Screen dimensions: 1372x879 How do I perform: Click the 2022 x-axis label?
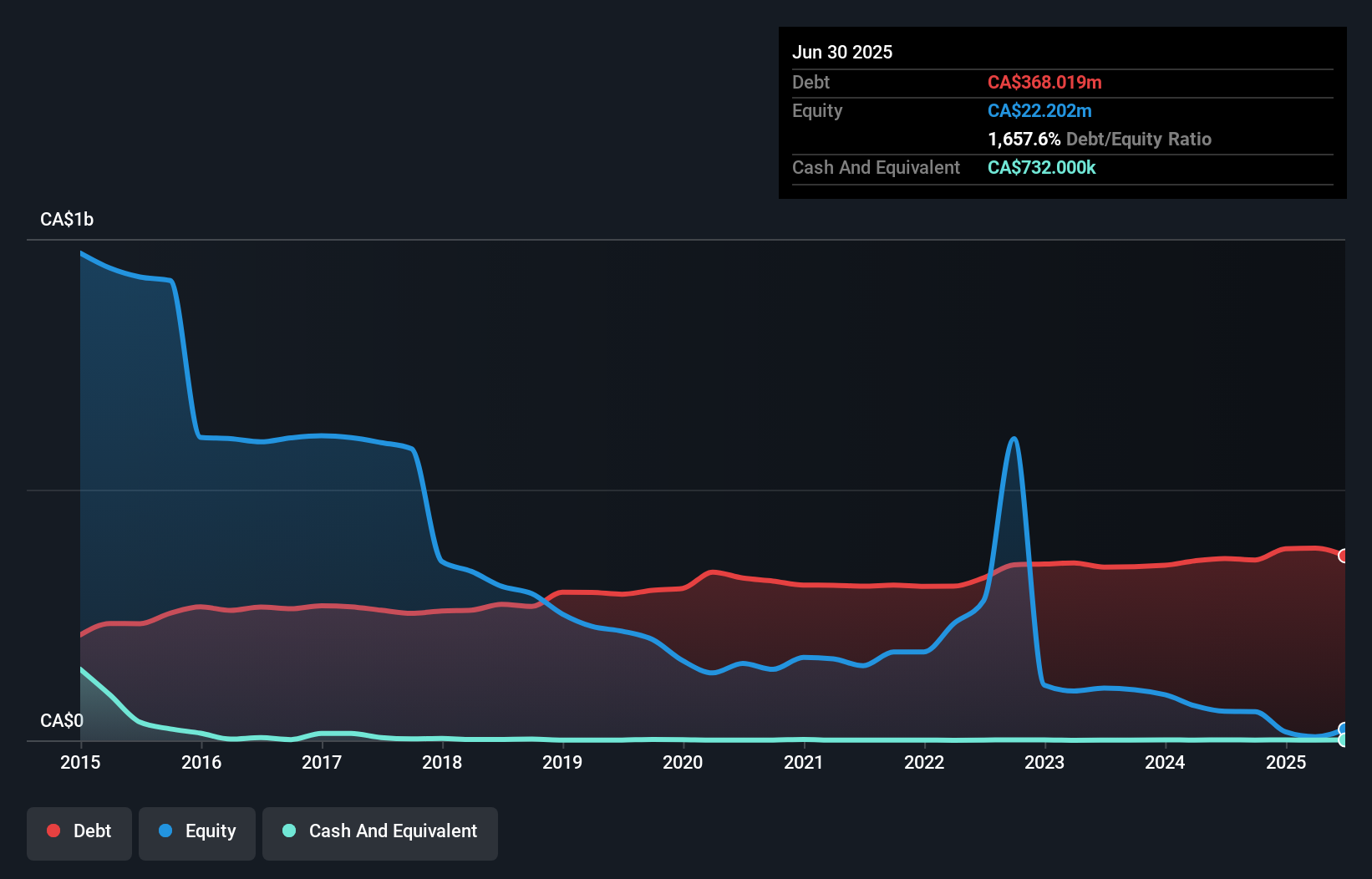coord(924,762)
